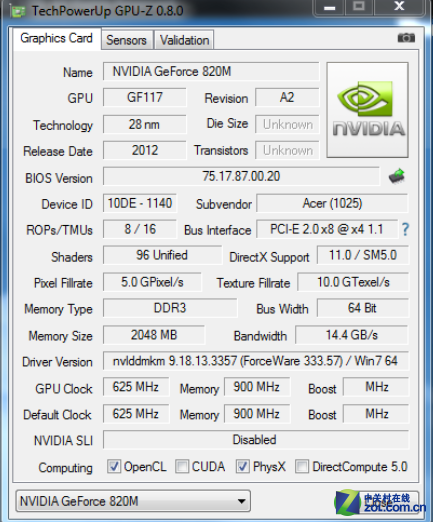
Task: Click the Bus Interface question mark
Action: [405, 229]
